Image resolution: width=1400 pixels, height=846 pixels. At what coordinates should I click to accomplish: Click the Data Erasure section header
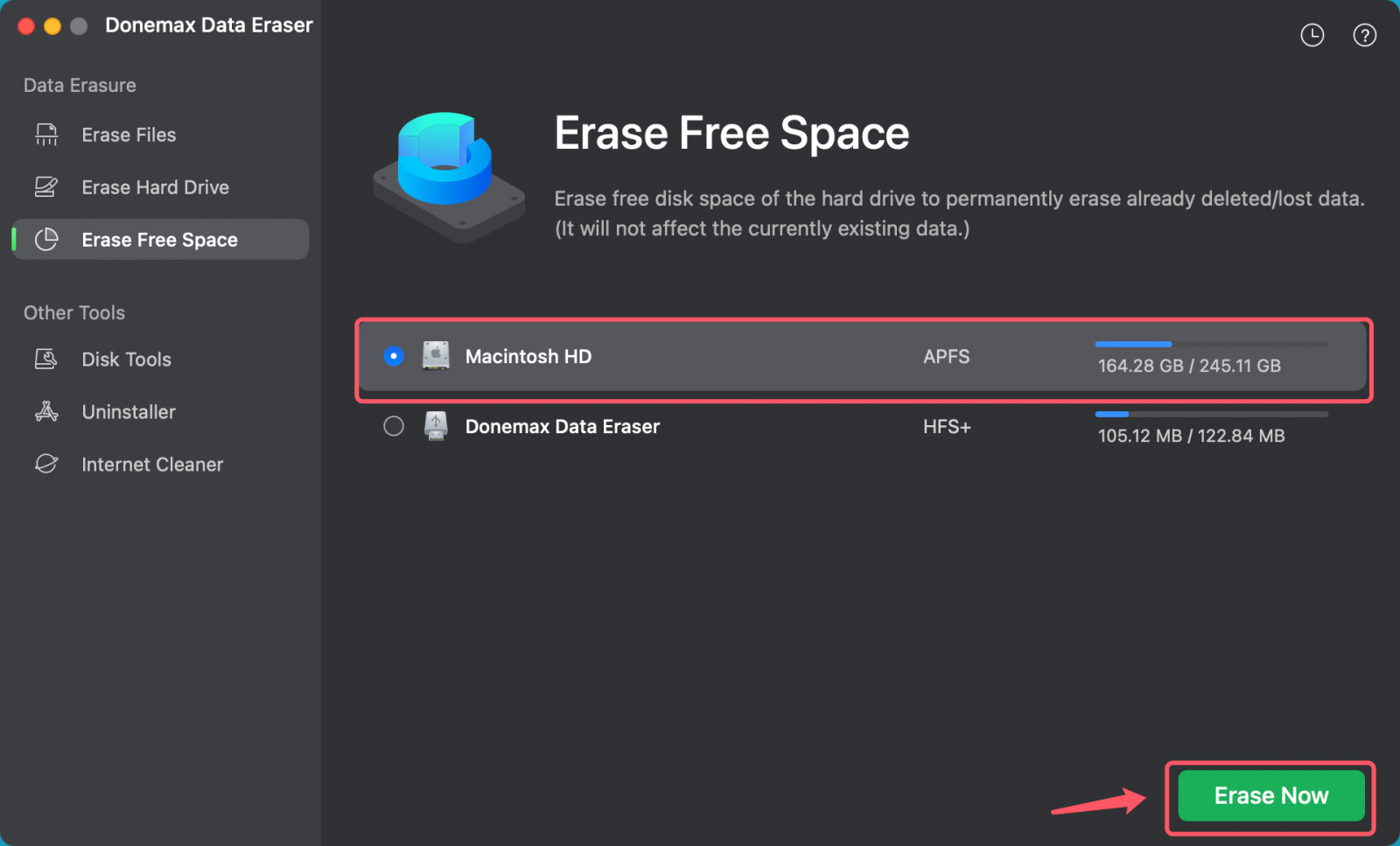coord(79,85)
